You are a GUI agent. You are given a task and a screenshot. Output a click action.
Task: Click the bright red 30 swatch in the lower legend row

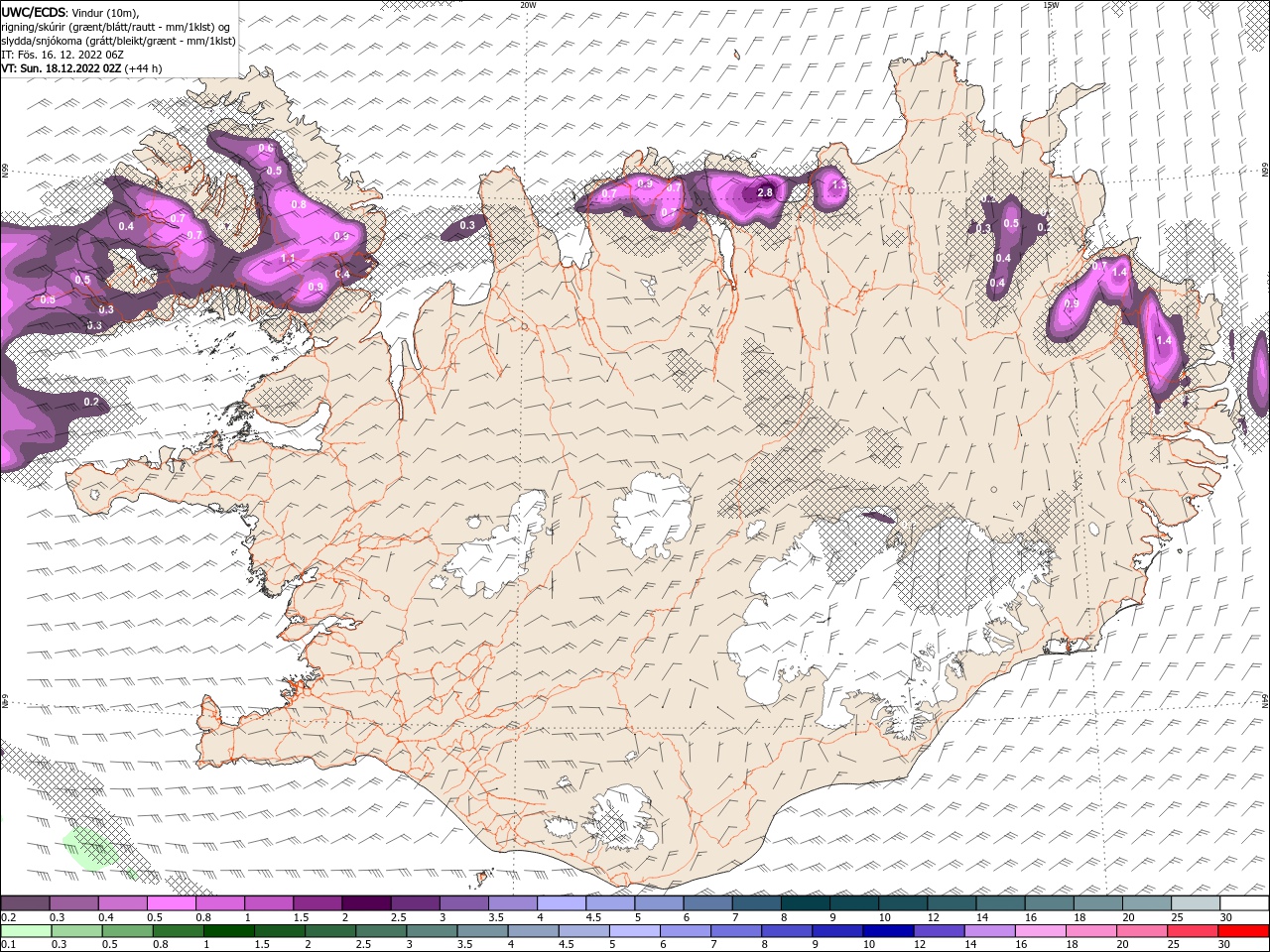(x=1244, y=931)
